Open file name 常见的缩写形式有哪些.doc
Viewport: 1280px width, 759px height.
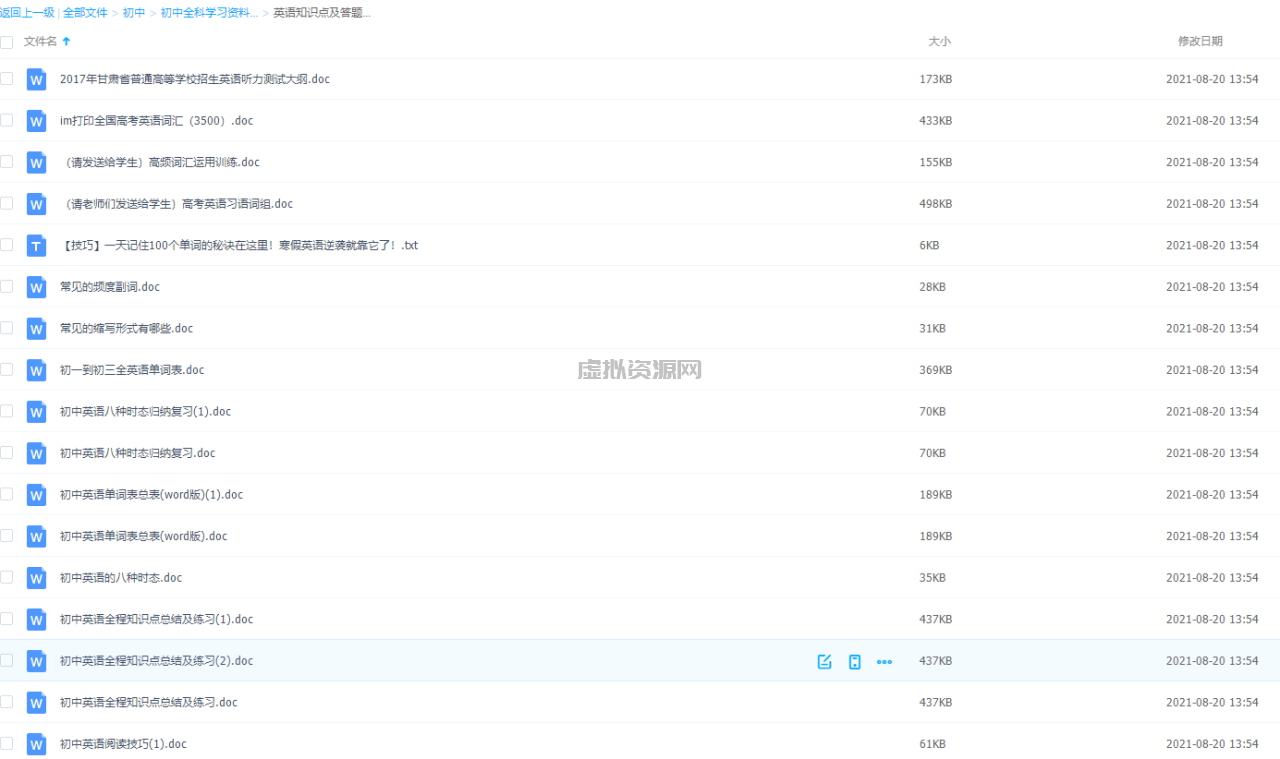126,328
